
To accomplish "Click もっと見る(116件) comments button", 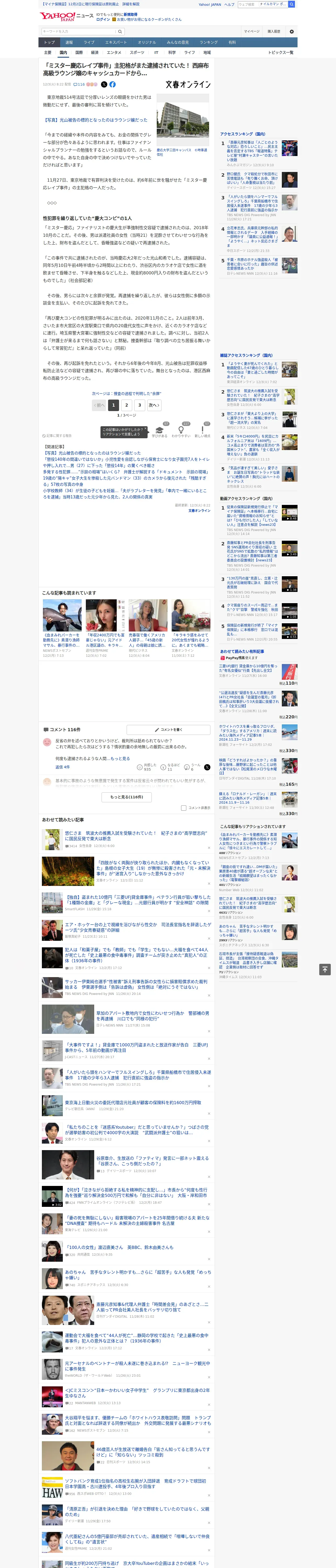I will click(127, 797).
